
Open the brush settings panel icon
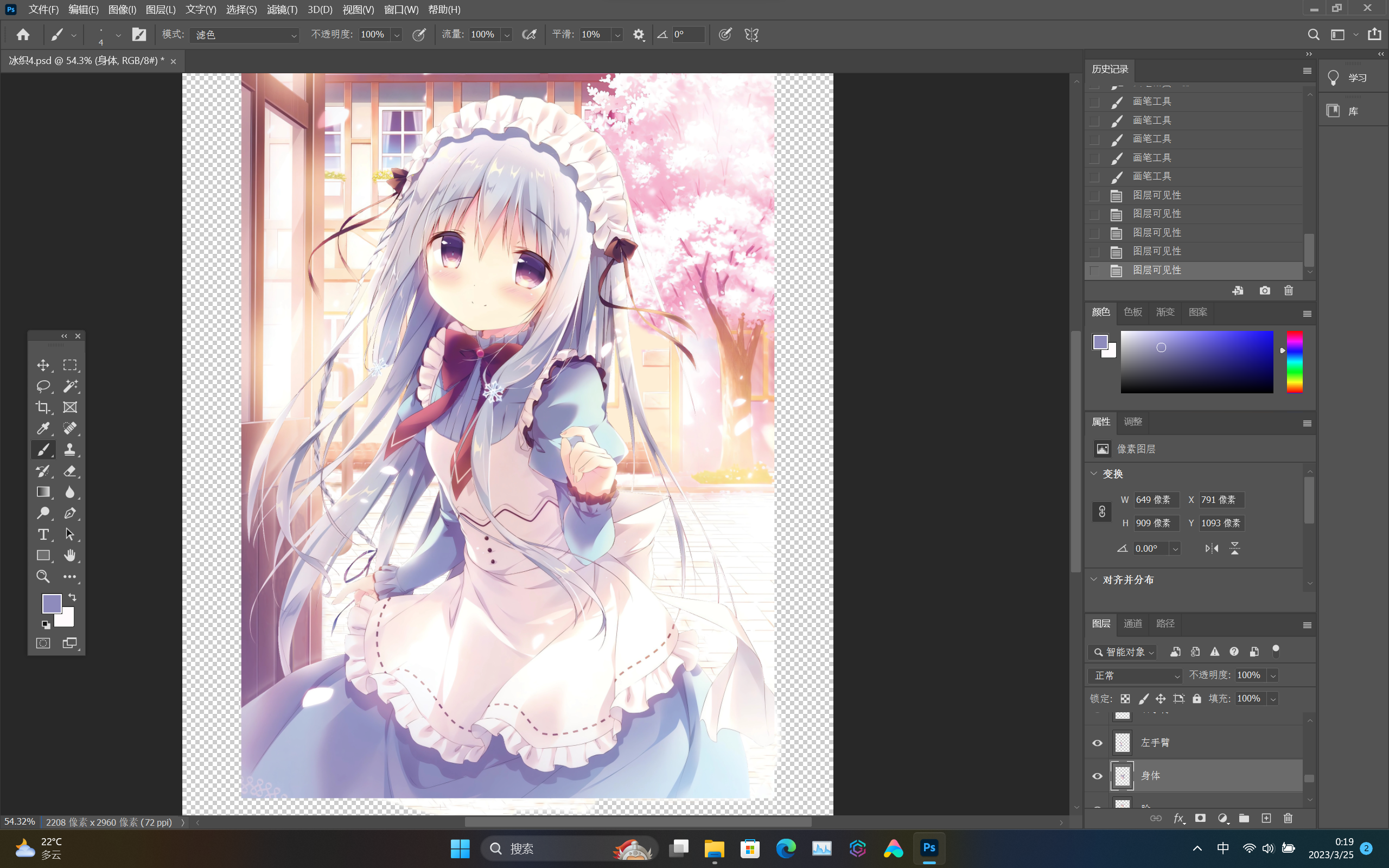[x=139, y=34]
